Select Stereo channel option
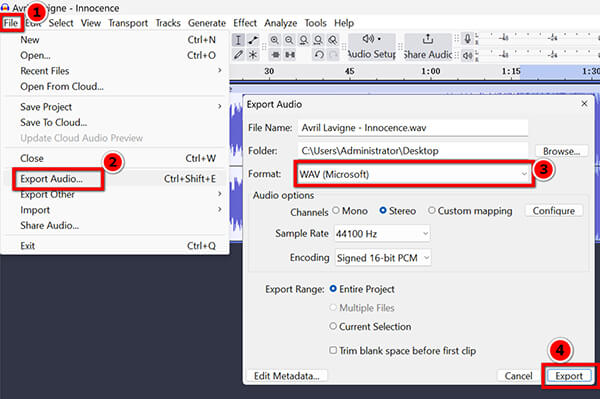The image size is (600, 399). (397, 211)
